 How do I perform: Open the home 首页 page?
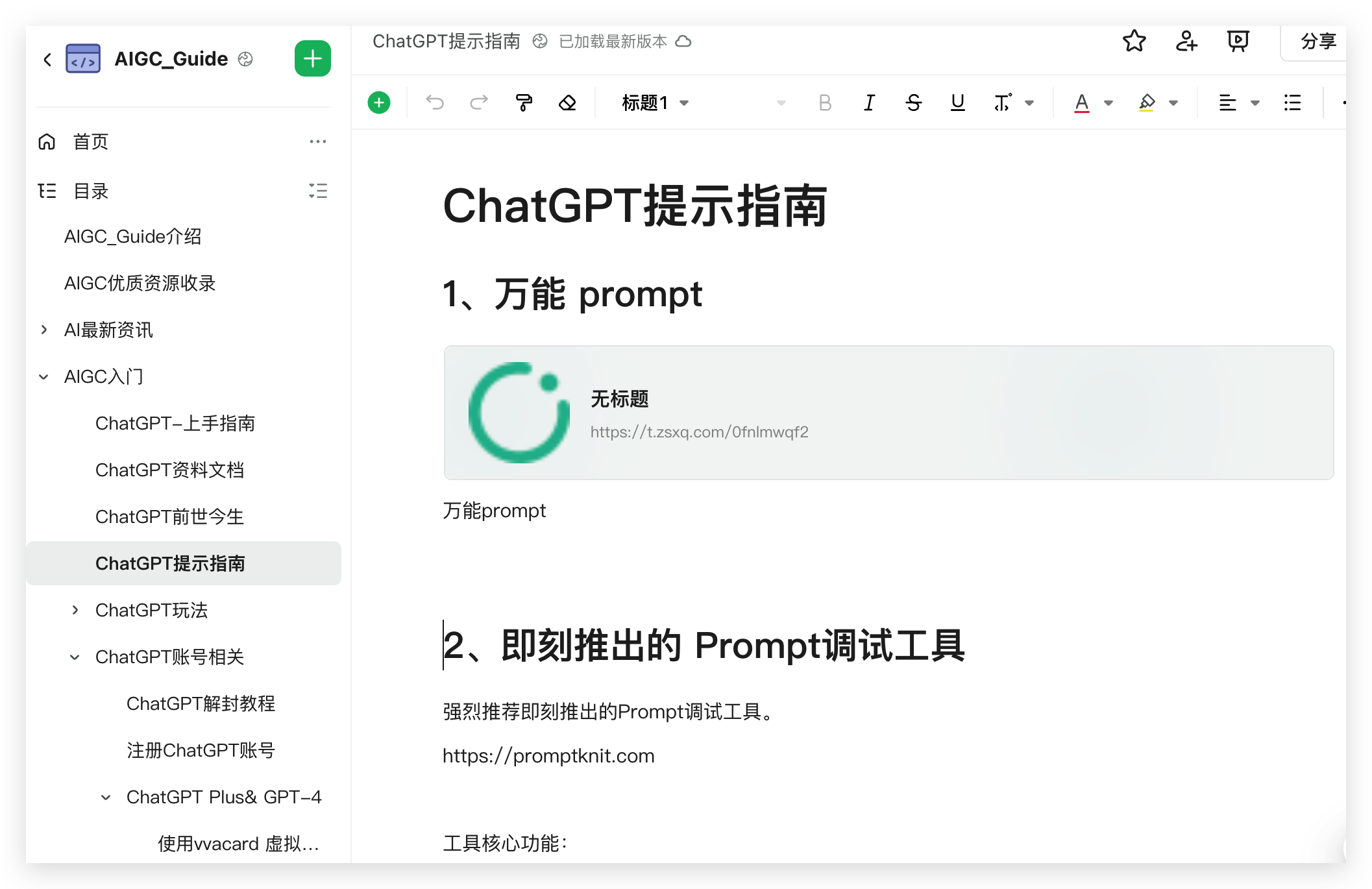[90, 141]
